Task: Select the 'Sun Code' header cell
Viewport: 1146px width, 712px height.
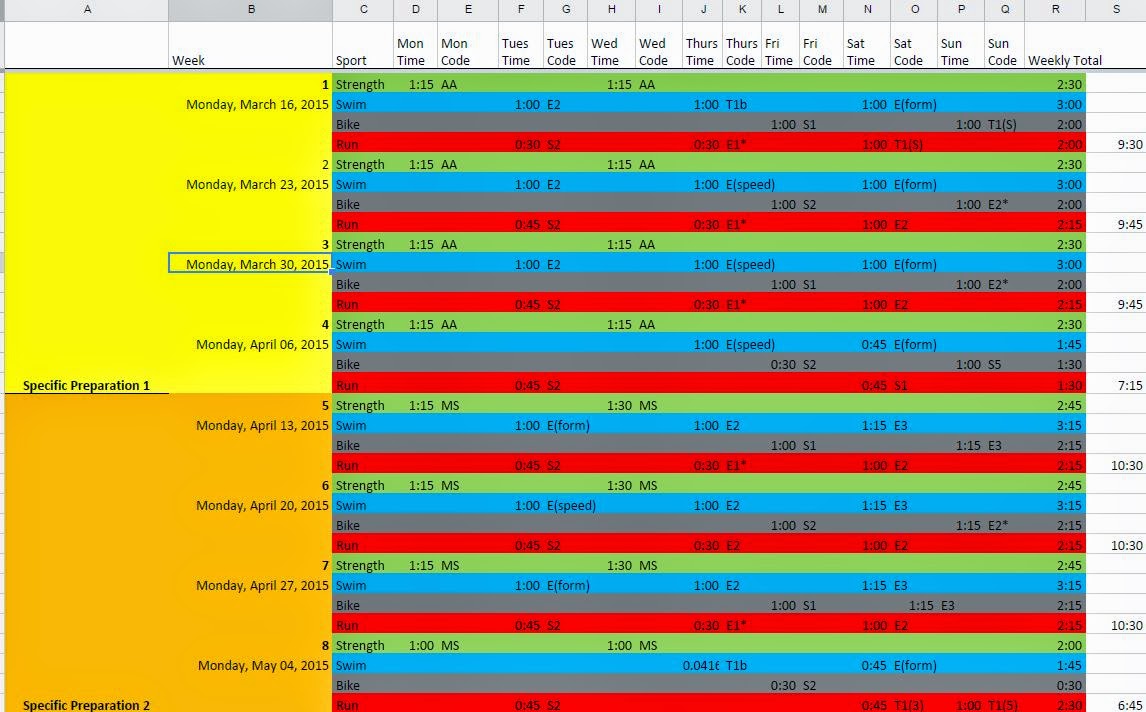Action: [x=1005, y=45]
